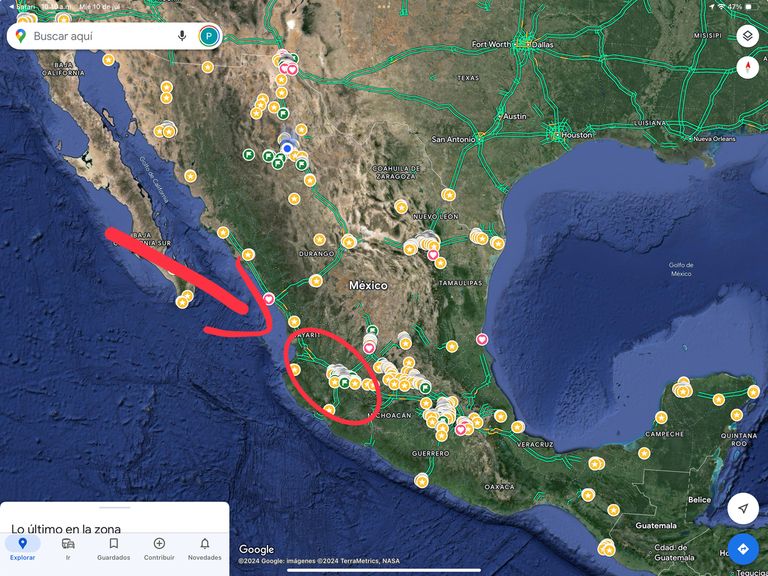Tap the microphone voice search icon
The width and height of the screenshot is (768, 576).
(x=182, y=36)
